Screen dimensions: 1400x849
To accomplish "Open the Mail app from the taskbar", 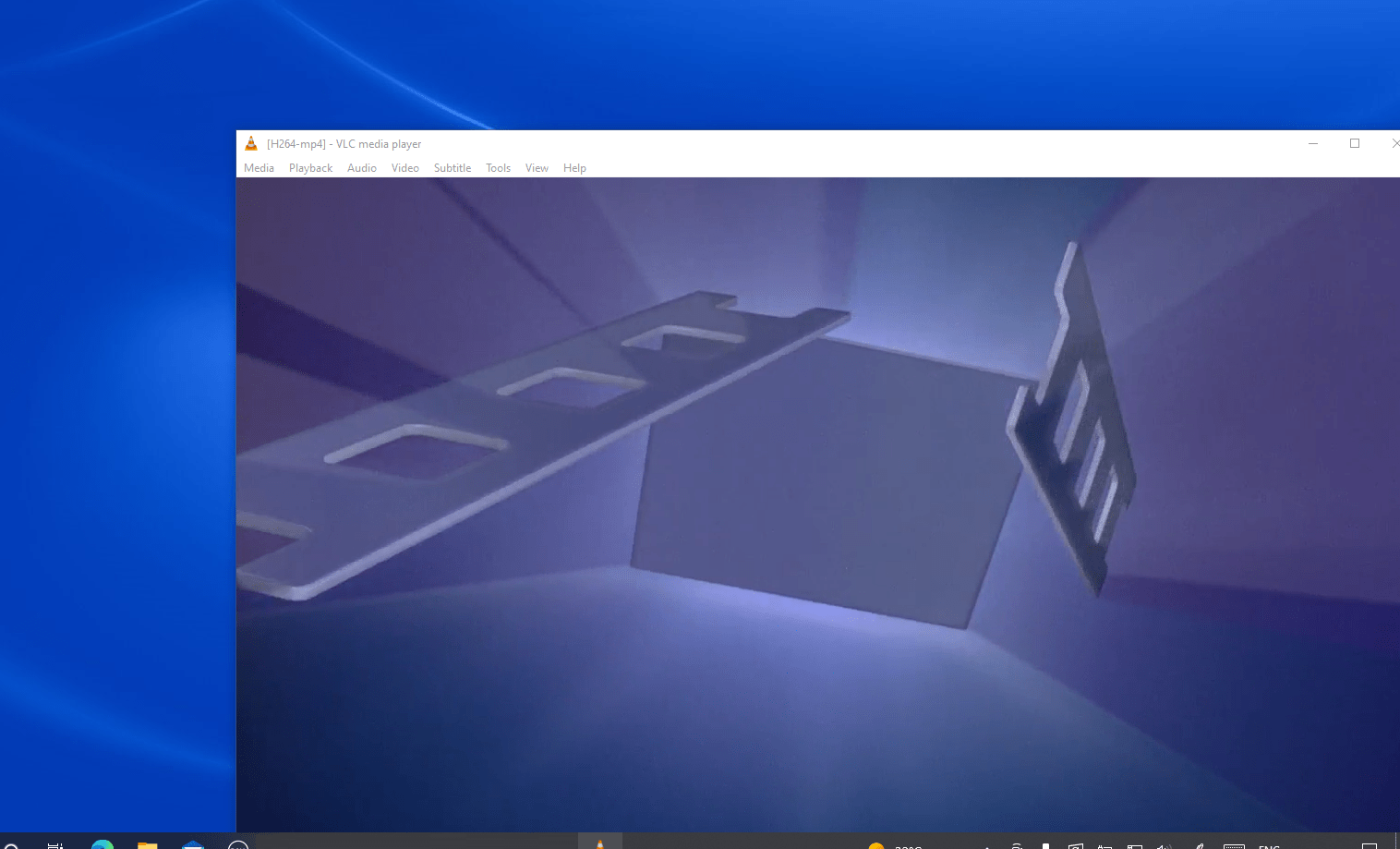I will 192,843.
